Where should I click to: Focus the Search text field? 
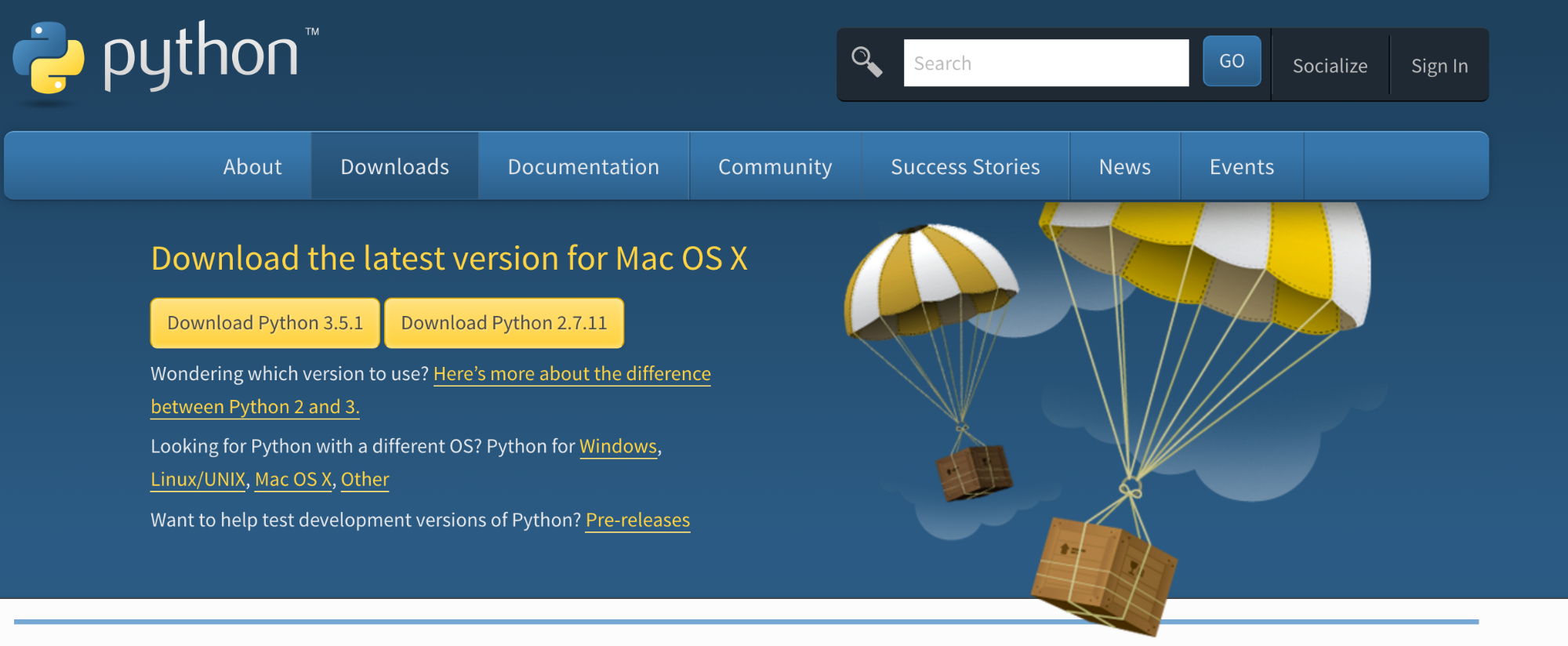pos(1046,64)
